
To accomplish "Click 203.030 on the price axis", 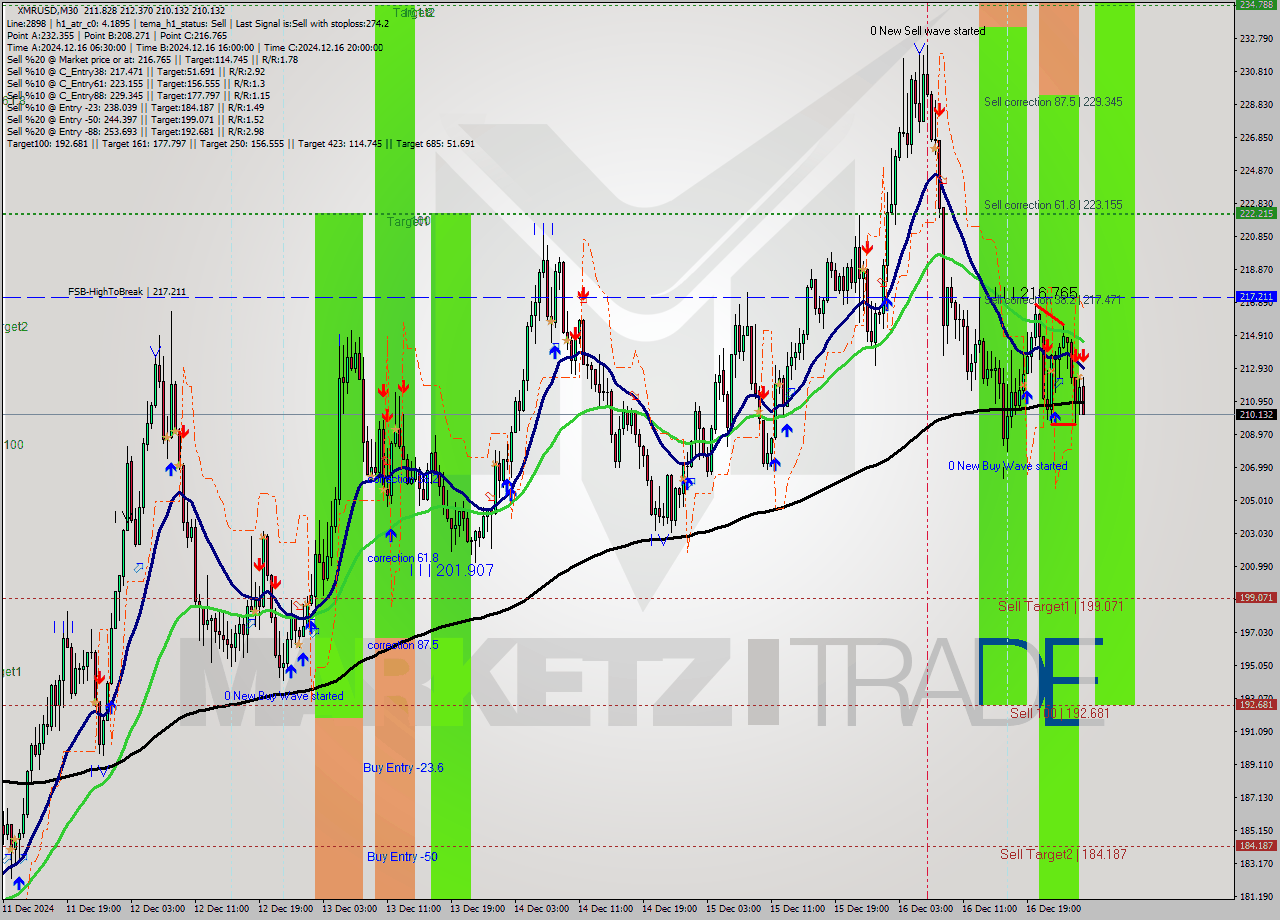I will [x=1256, y=533].
